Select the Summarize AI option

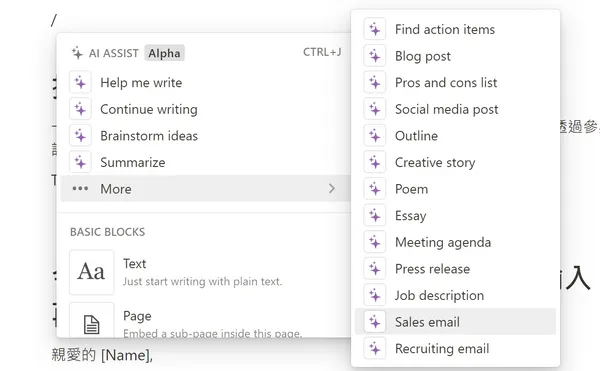pyautogui.click(x=205, y=162)
